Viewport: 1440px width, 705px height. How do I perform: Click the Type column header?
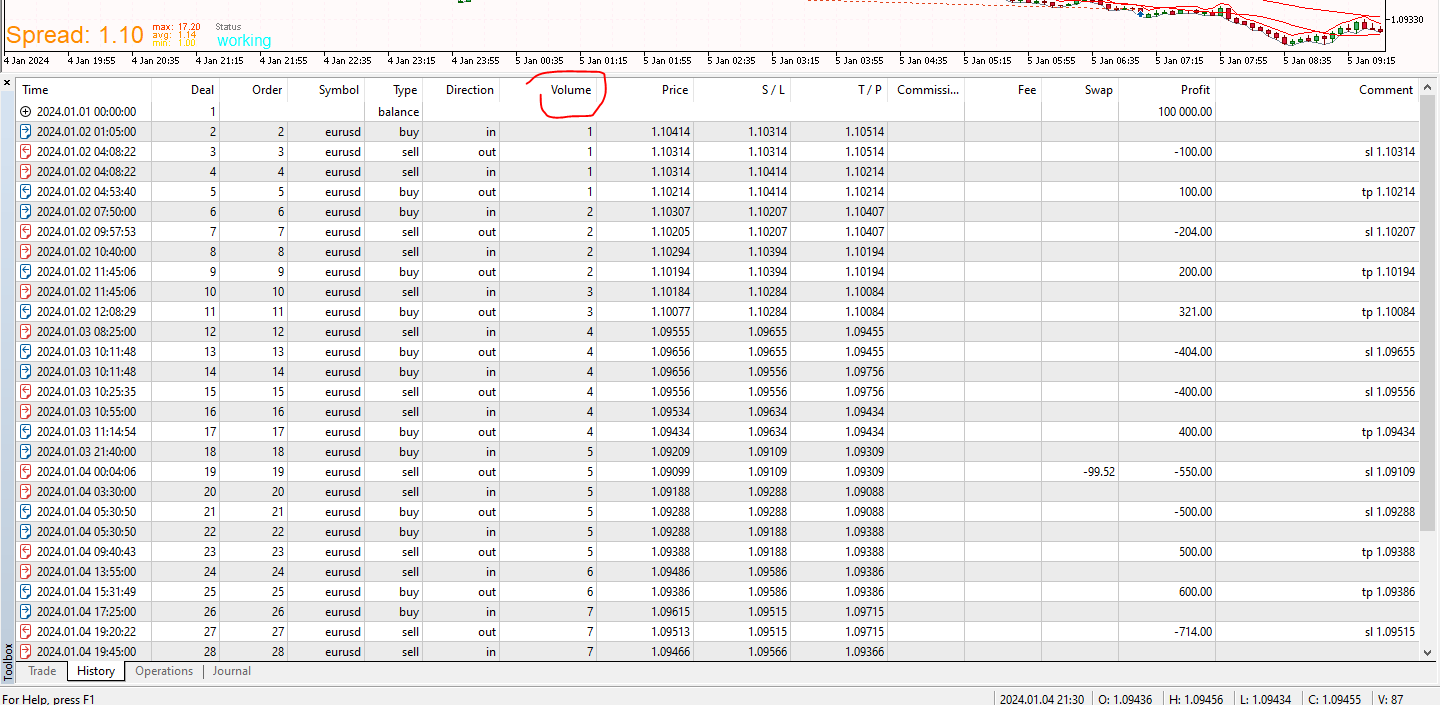pos(394,90)
